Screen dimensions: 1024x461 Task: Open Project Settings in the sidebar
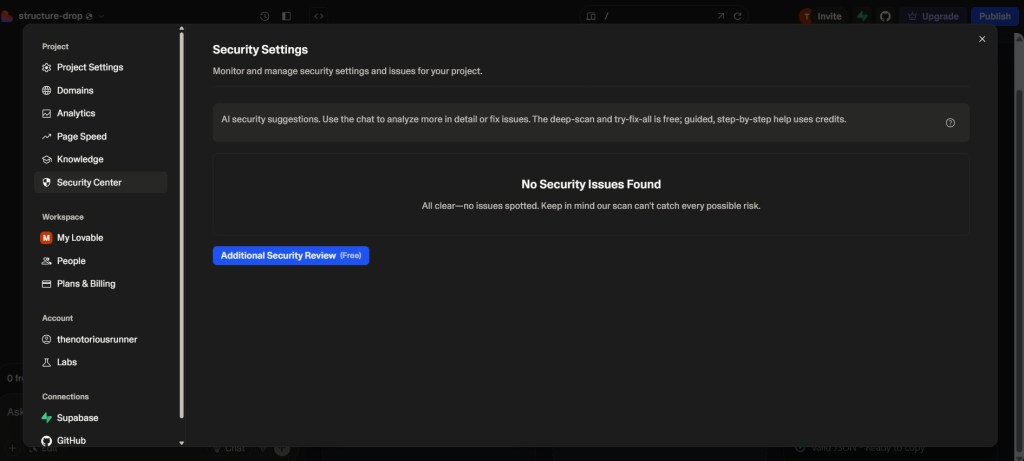[x=89, y=67]
